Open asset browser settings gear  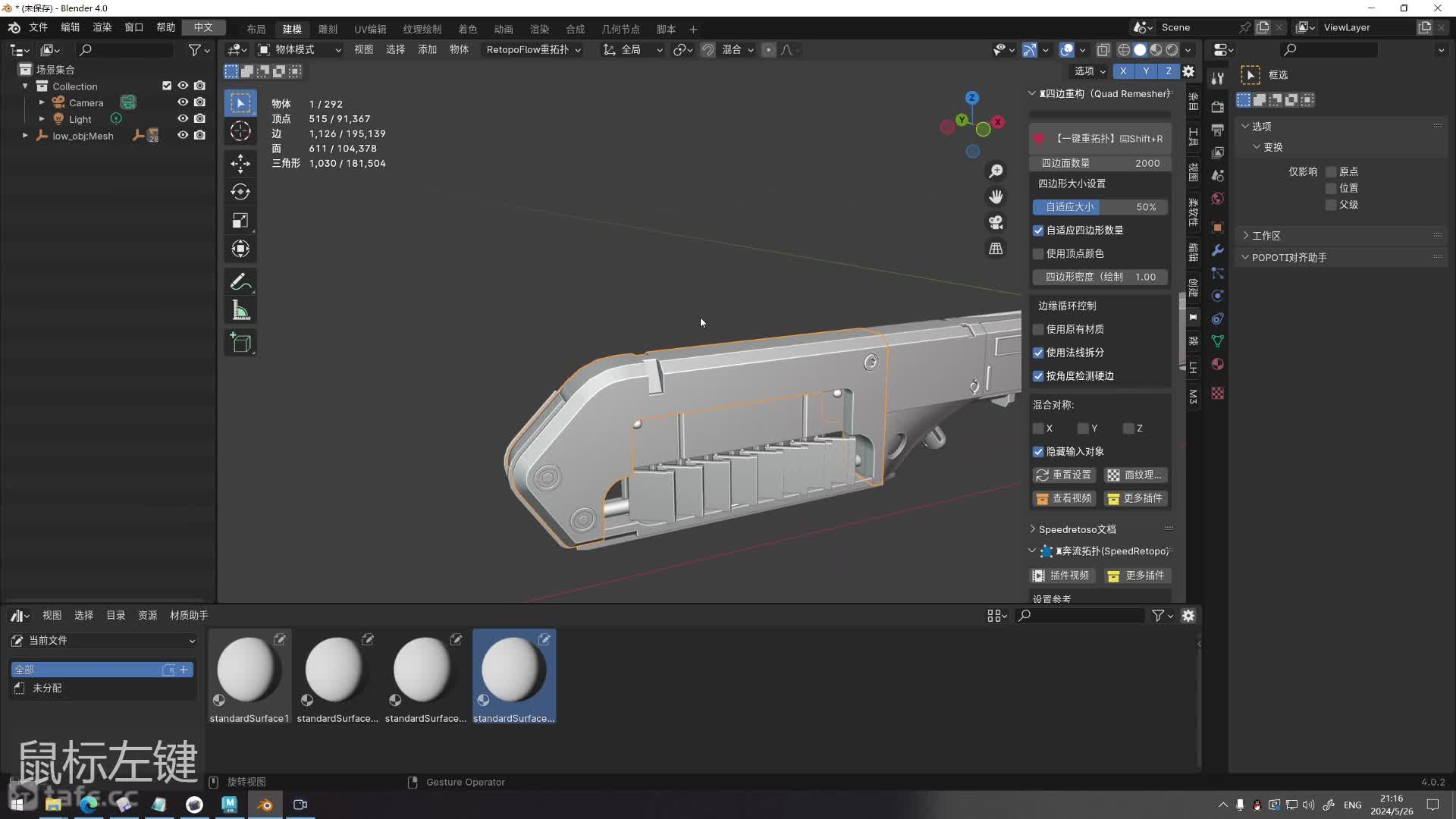(x=1188, y=616)
